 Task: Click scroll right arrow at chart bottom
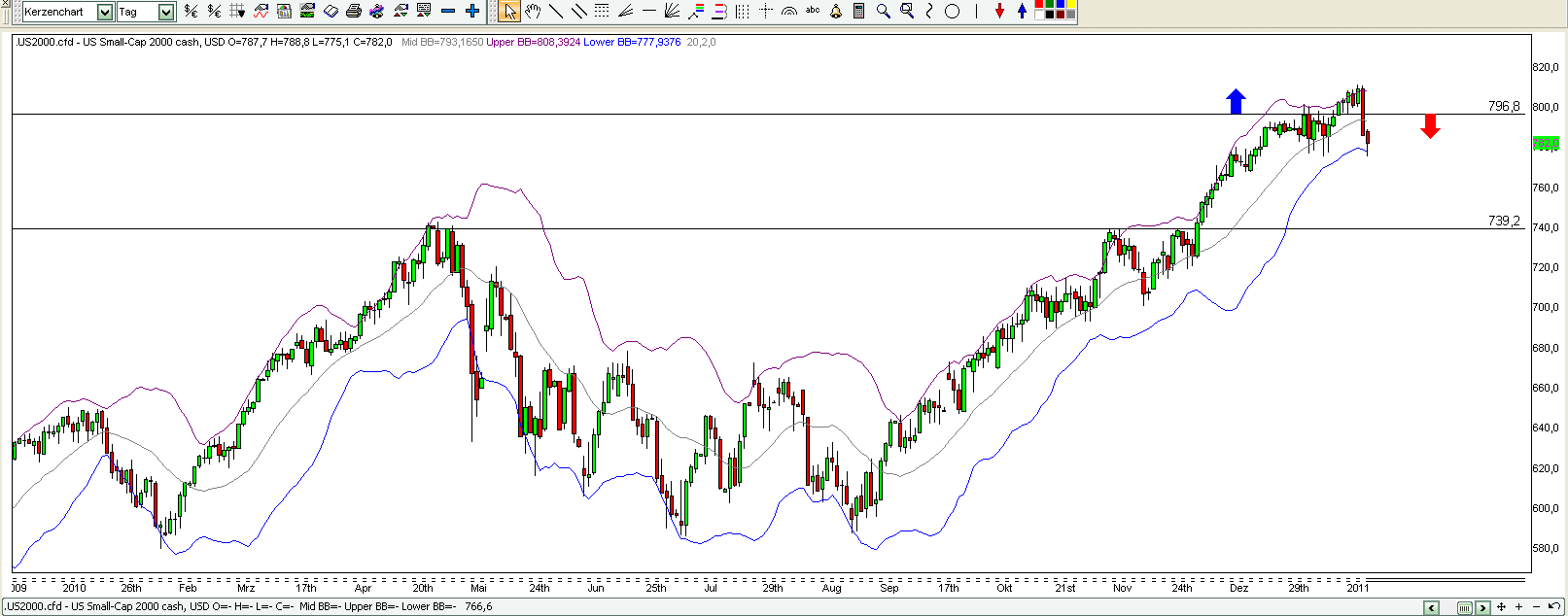[x=1482, y=608]
